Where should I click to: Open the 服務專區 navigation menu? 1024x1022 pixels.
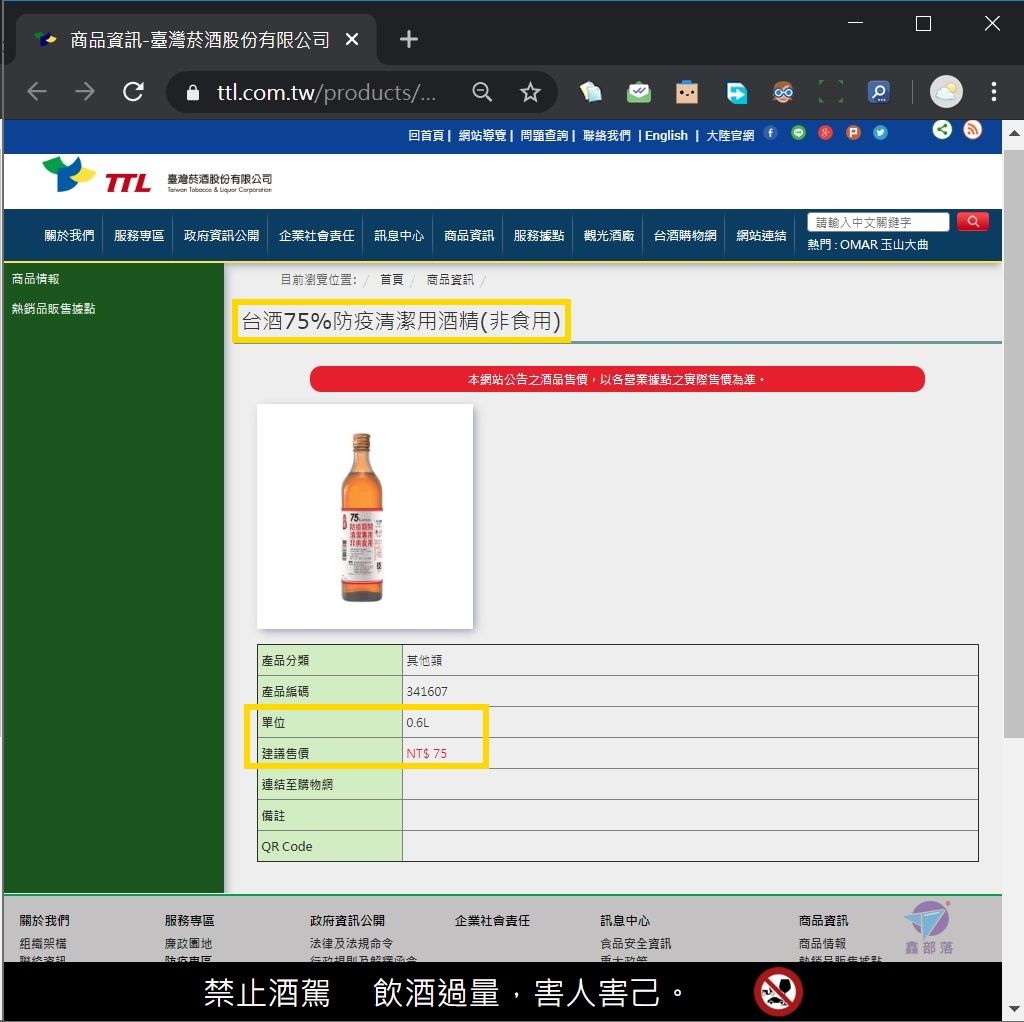coord(138,236)
